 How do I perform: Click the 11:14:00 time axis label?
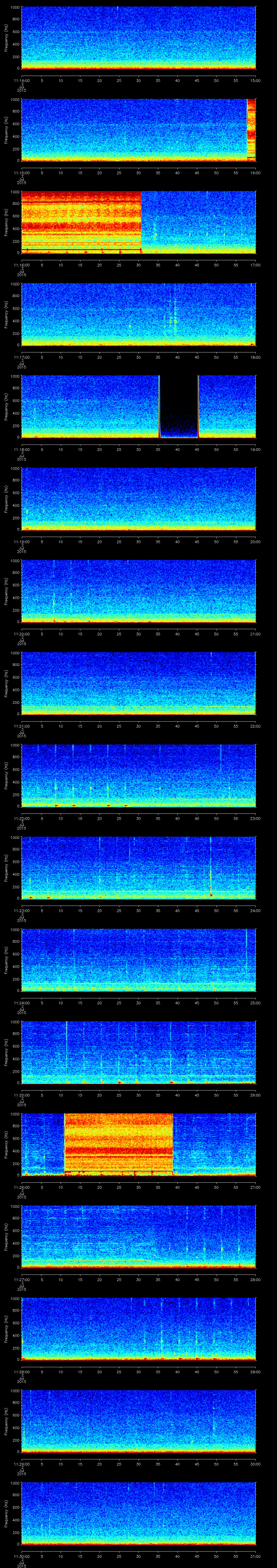click(x=21, y=80)
